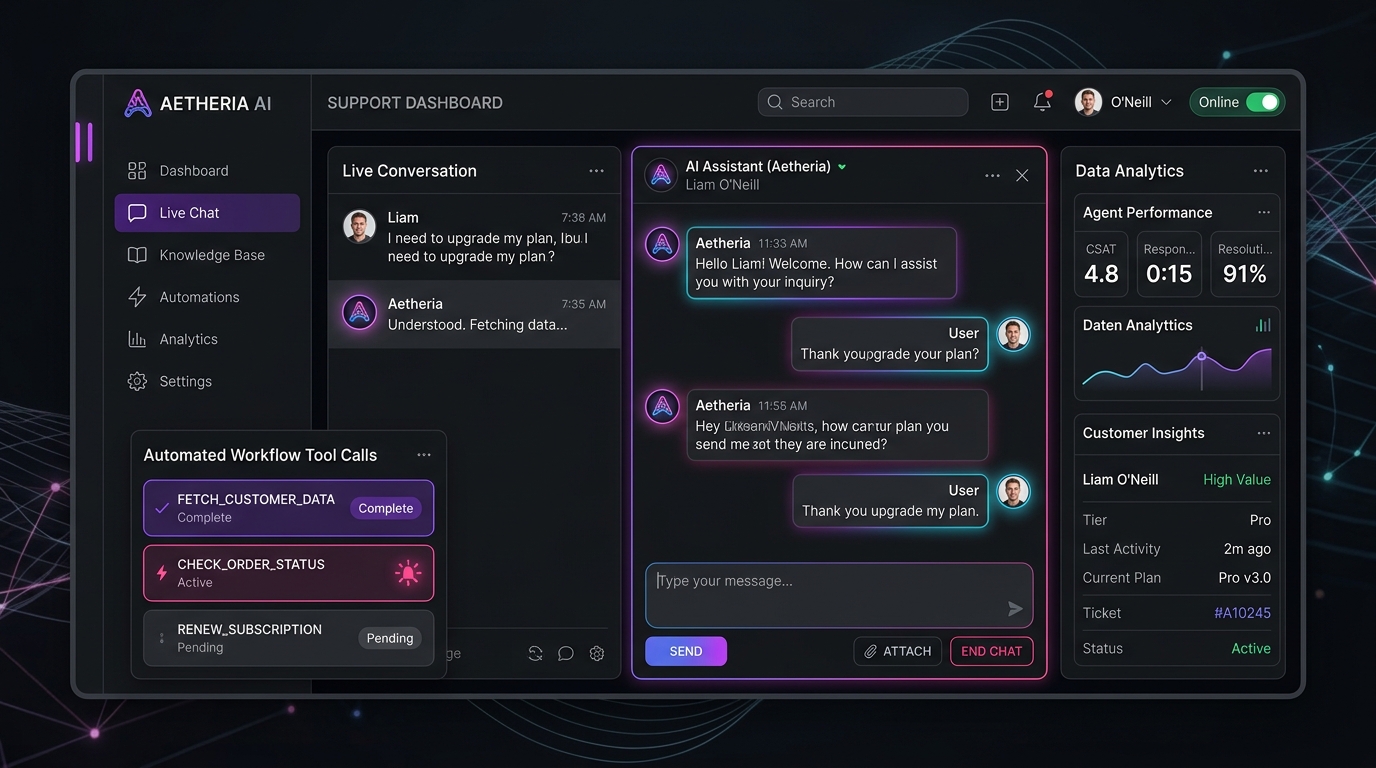This screenshot has width=1376, height=768.
Task: Open Data Analytics more options menu
Action: coord(1261,171)
